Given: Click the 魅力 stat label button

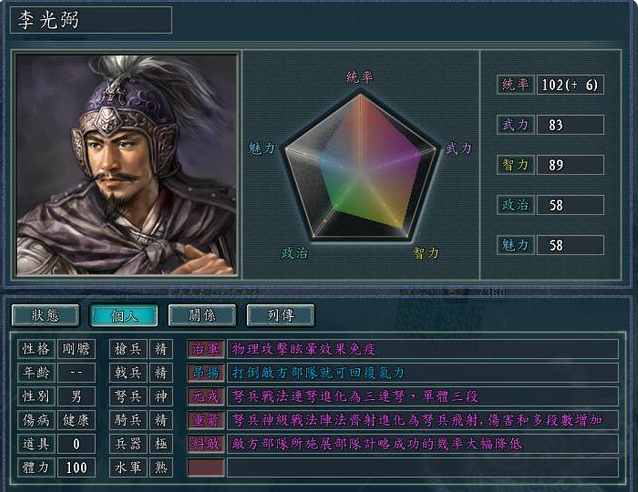Looking at the screenshot, I should point(516,245).
